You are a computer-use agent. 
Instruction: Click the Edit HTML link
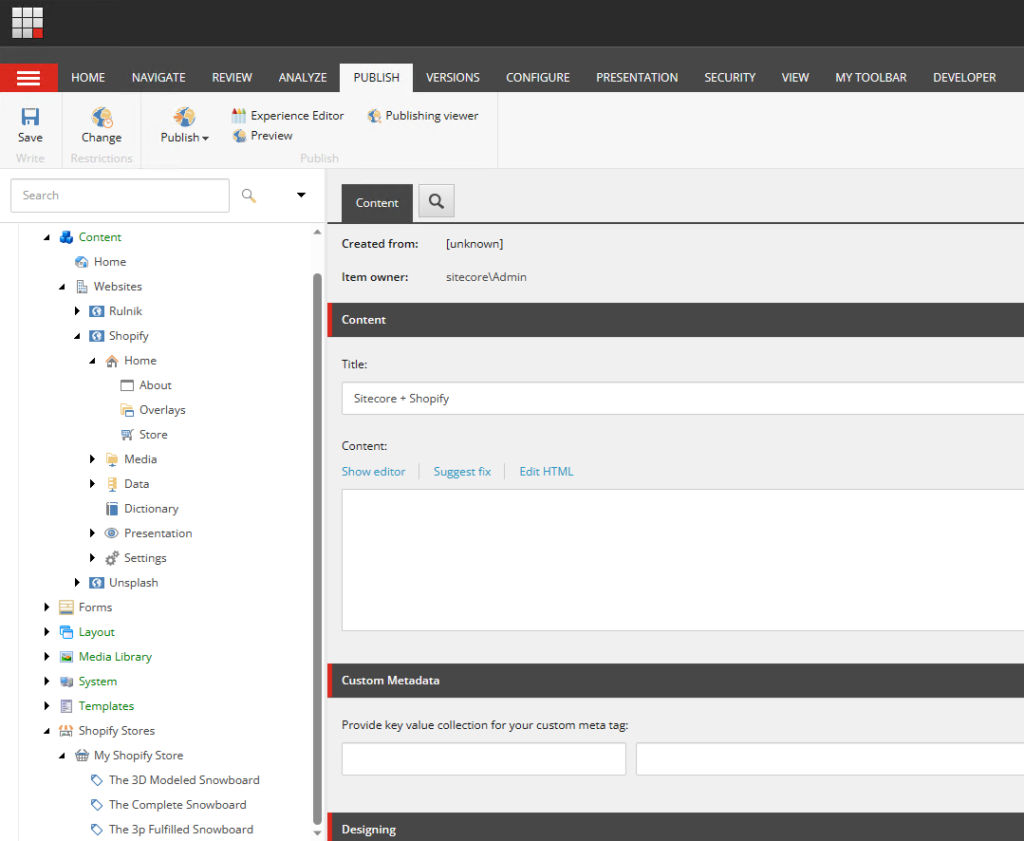click(x=546, y=472)
